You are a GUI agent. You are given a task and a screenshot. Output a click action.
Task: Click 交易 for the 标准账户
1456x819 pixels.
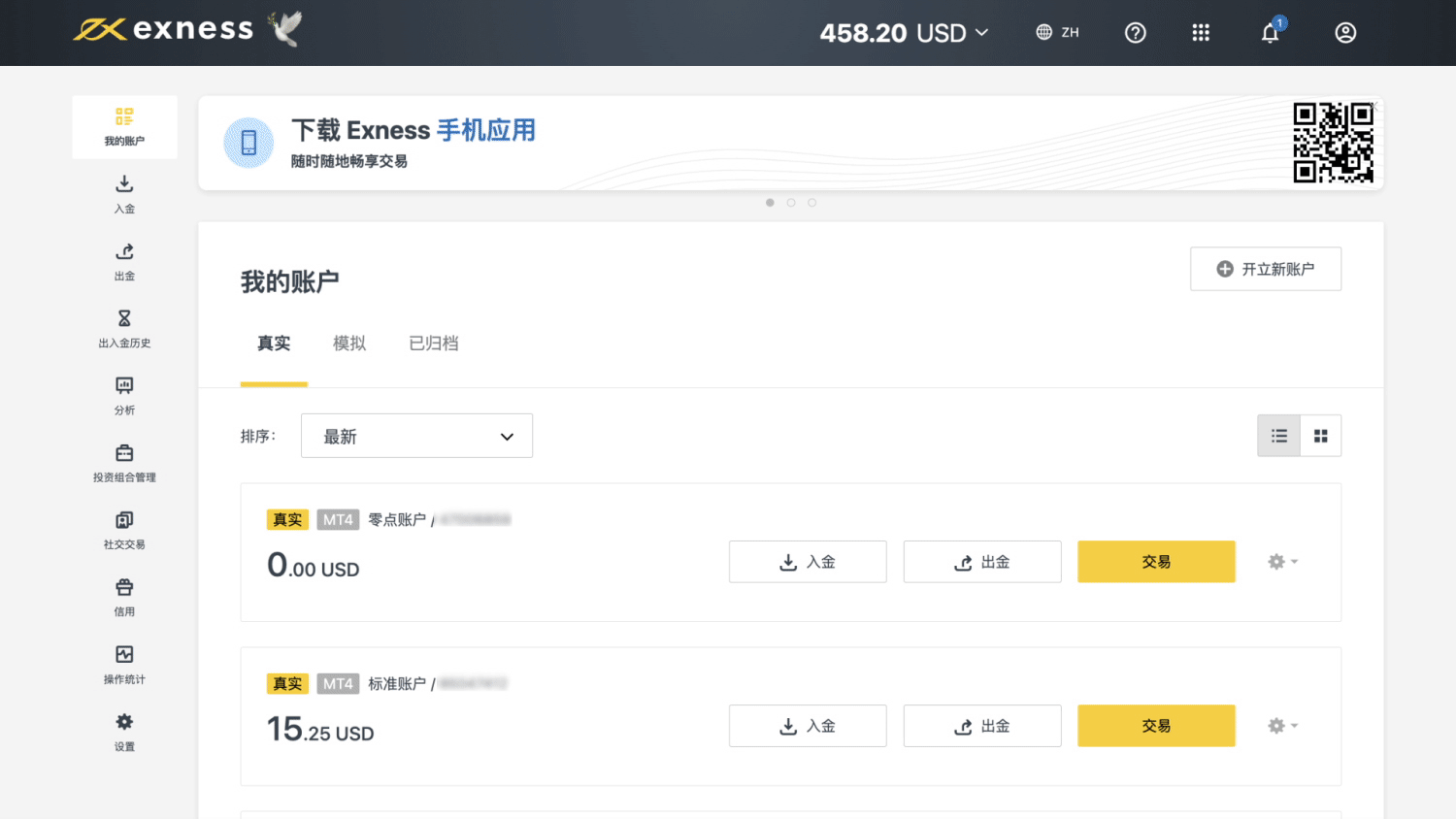(1156, 726)
